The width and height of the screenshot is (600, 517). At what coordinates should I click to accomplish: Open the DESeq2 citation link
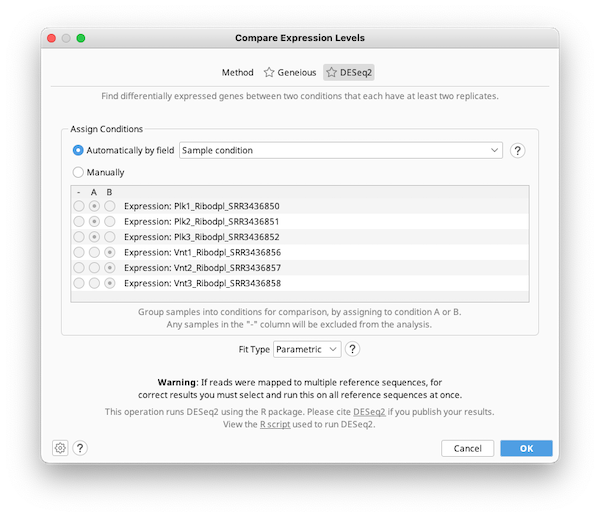(x=369, y=412)
